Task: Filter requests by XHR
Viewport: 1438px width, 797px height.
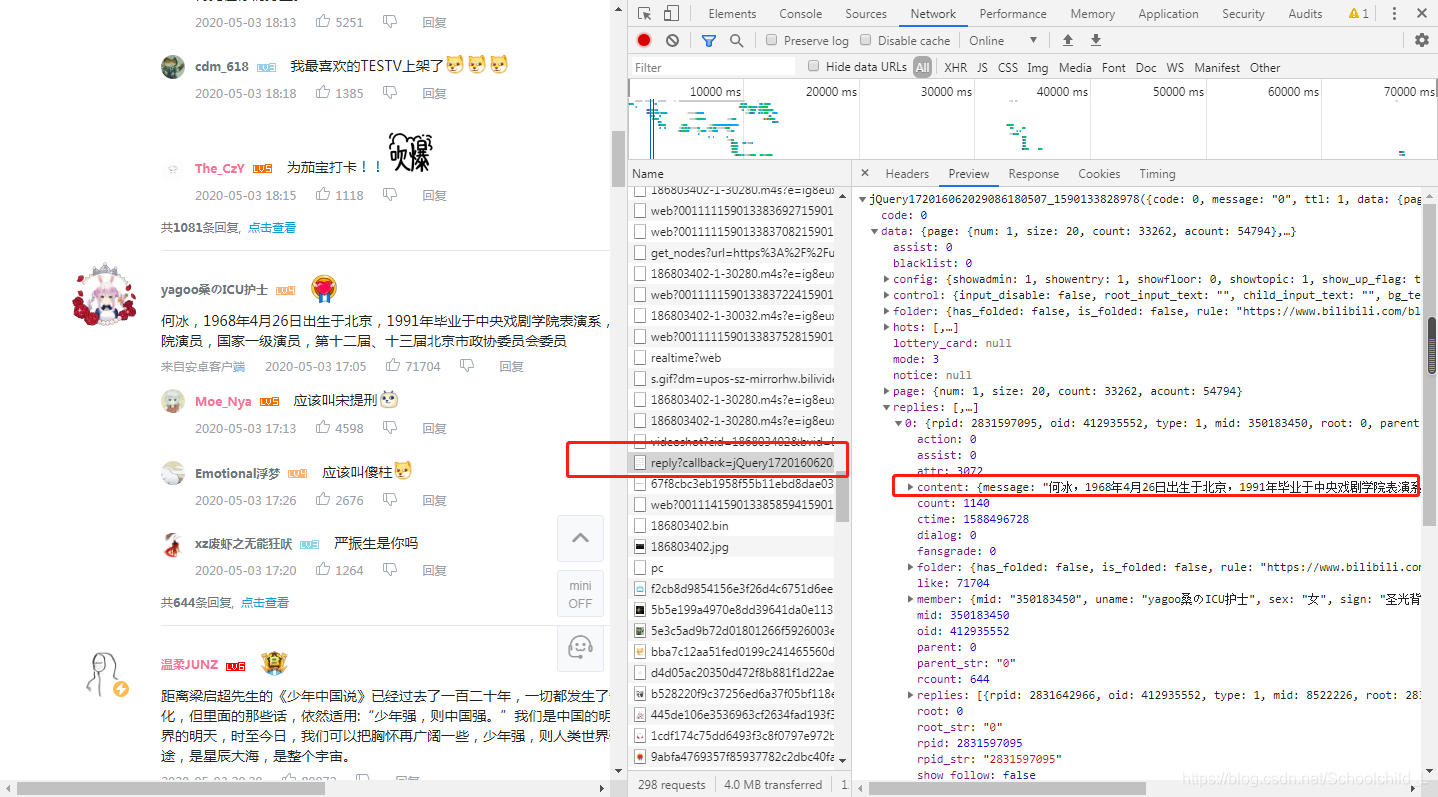Action: pos(956,67)
